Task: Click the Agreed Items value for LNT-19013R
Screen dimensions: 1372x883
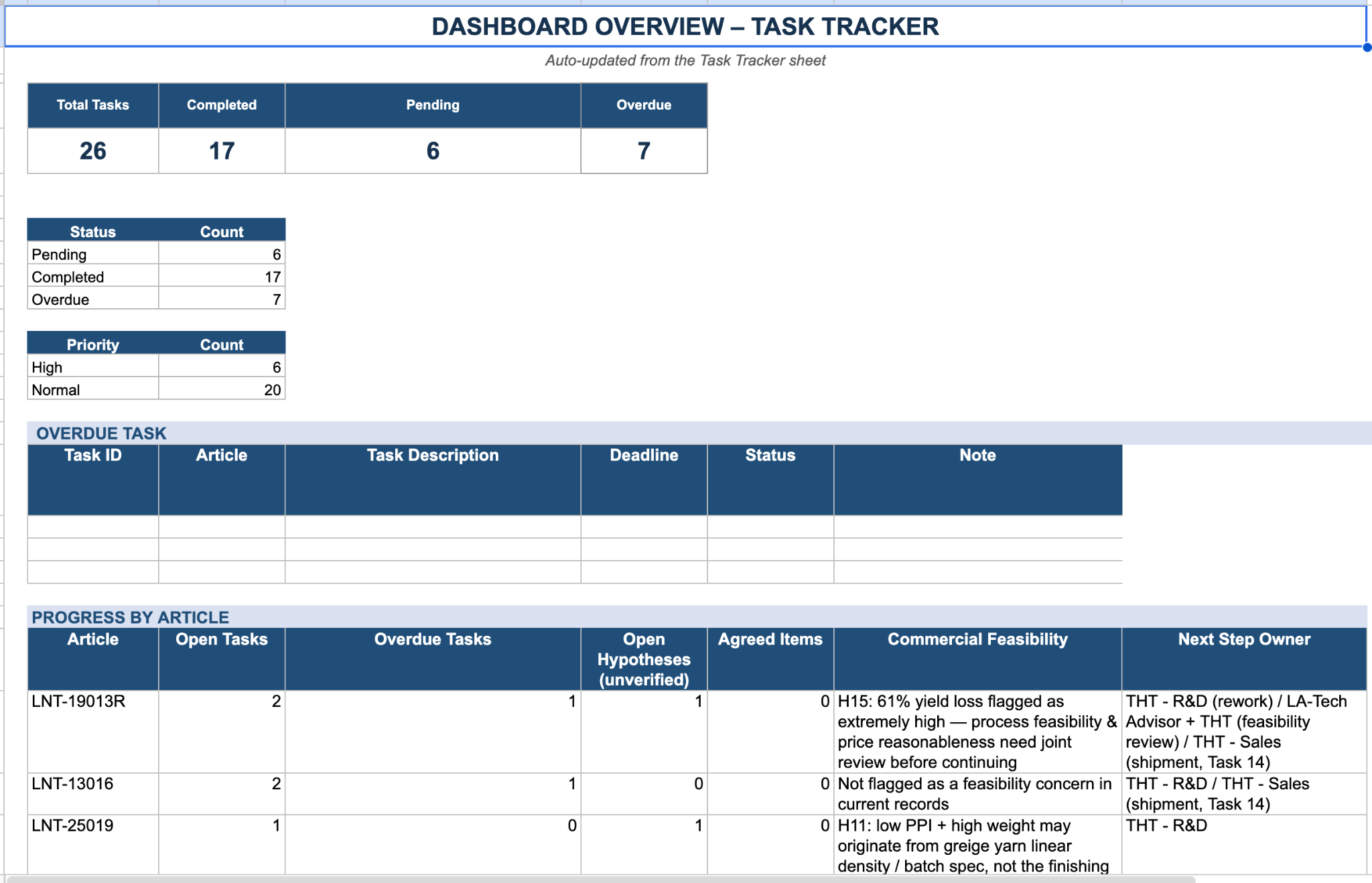Action: (x=770, y=732)
